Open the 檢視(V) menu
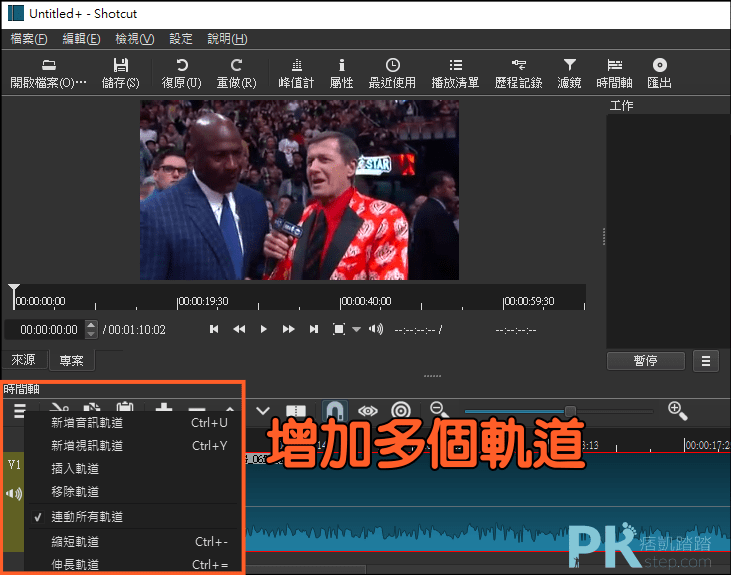 pyautogui.click(x=134, y=39)
